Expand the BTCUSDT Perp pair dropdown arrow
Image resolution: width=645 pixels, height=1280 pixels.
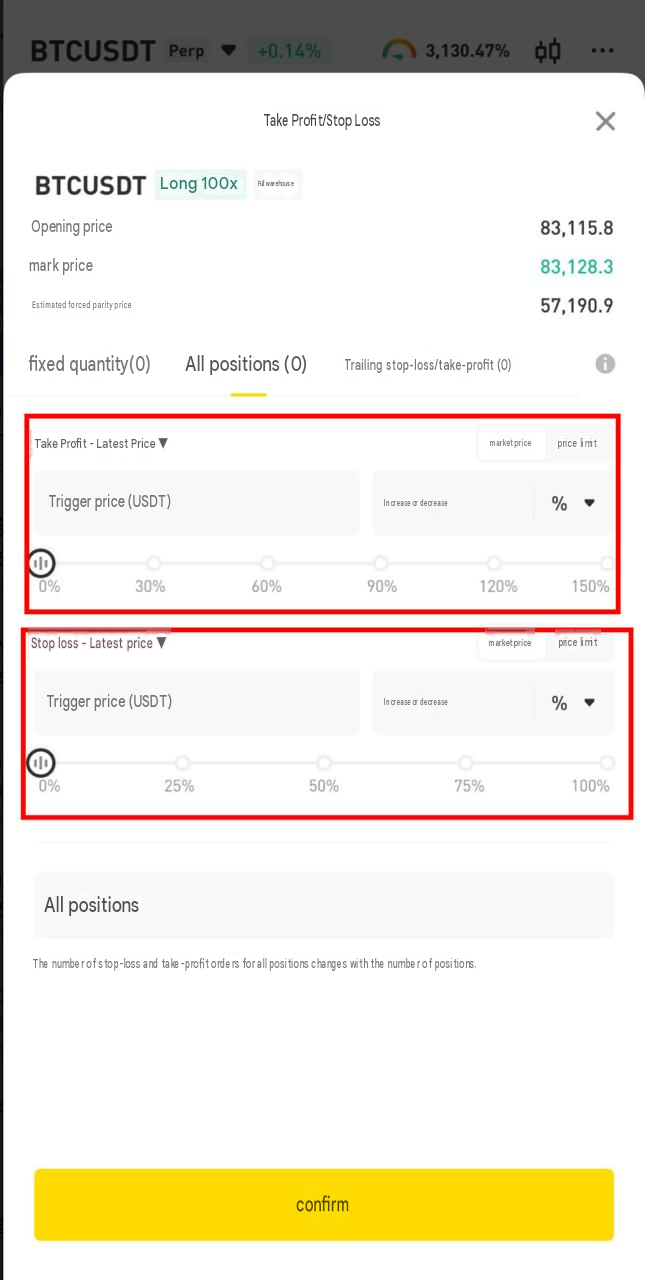229,50
